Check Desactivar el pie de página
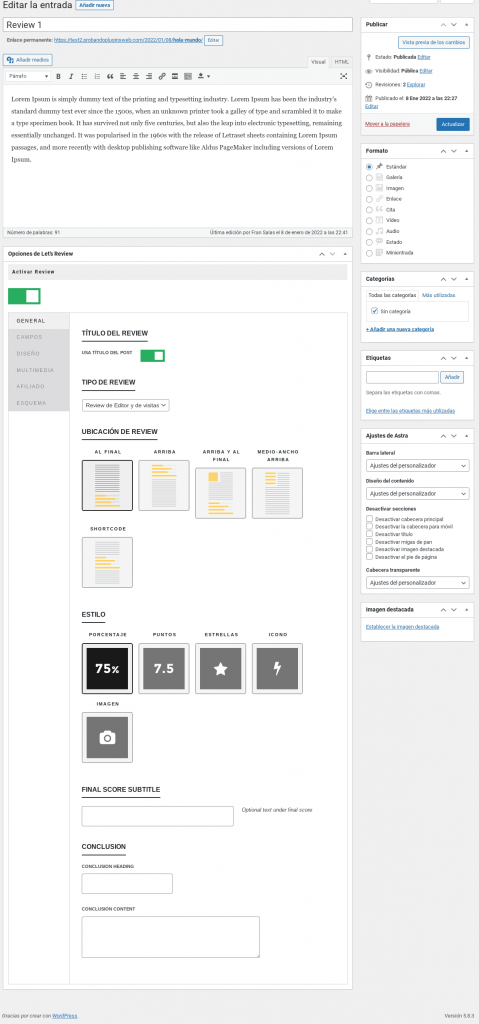The height and width of the screenshot is (1024, 479). 370,557
